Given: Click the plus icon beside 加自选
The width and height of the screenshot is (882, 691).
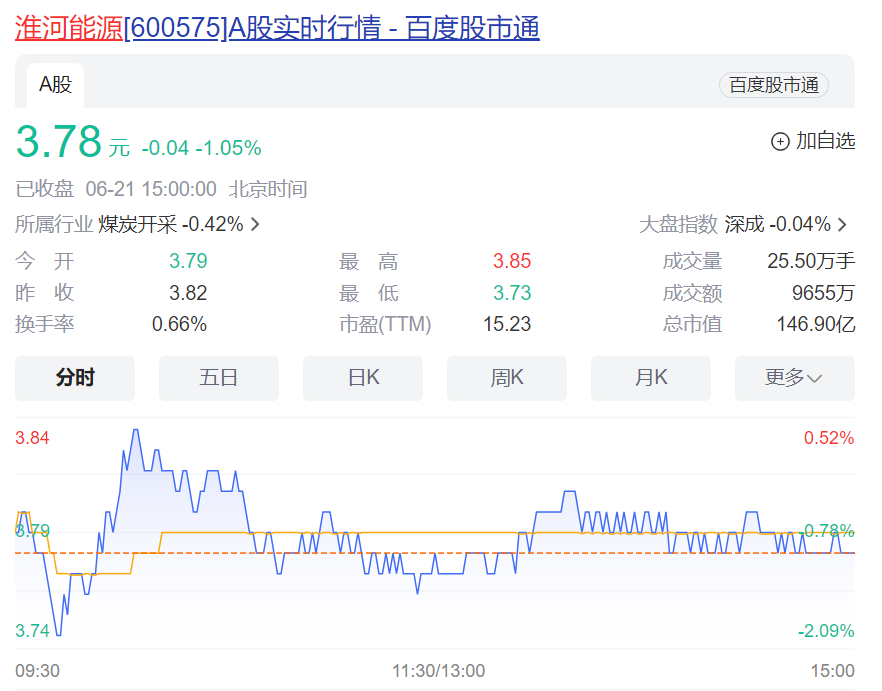Looking at the screenshot, I should [x=780, y=141].
